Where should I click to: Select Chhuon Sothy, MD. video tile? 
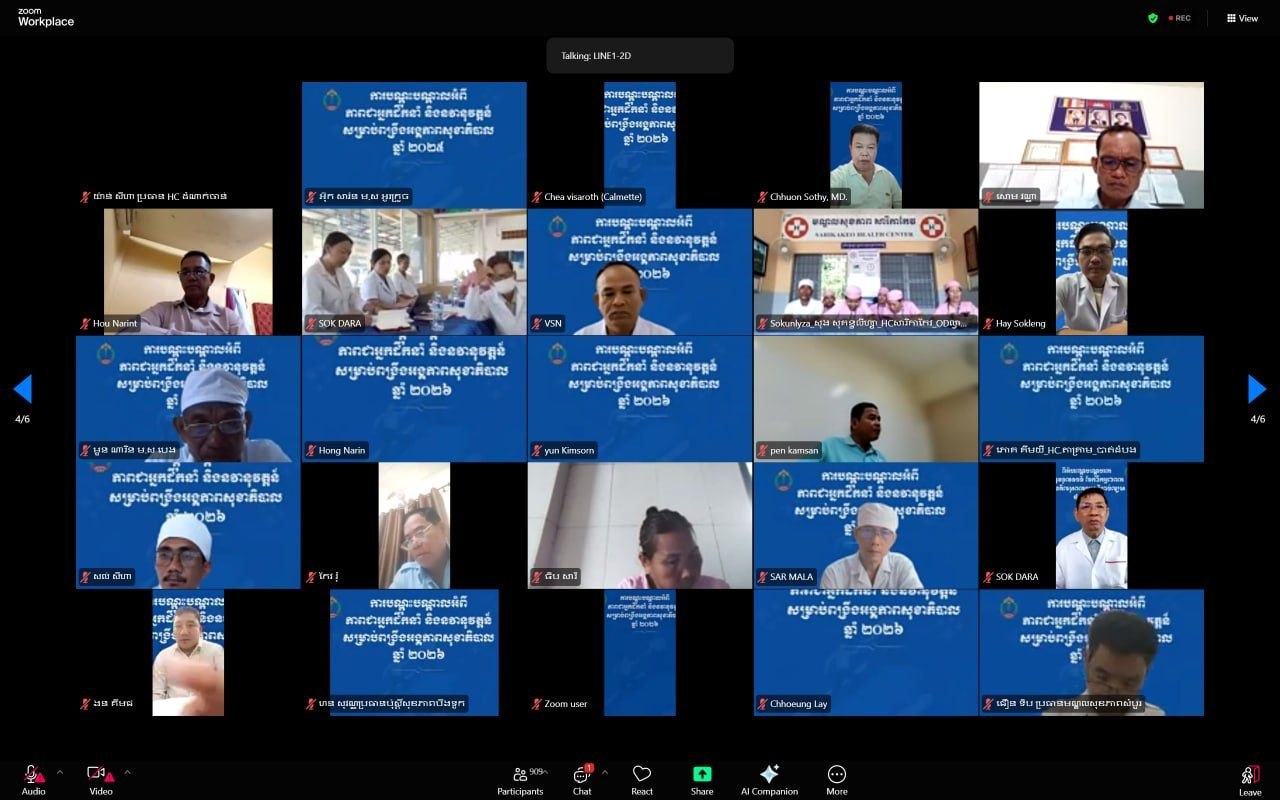point(866,145)
